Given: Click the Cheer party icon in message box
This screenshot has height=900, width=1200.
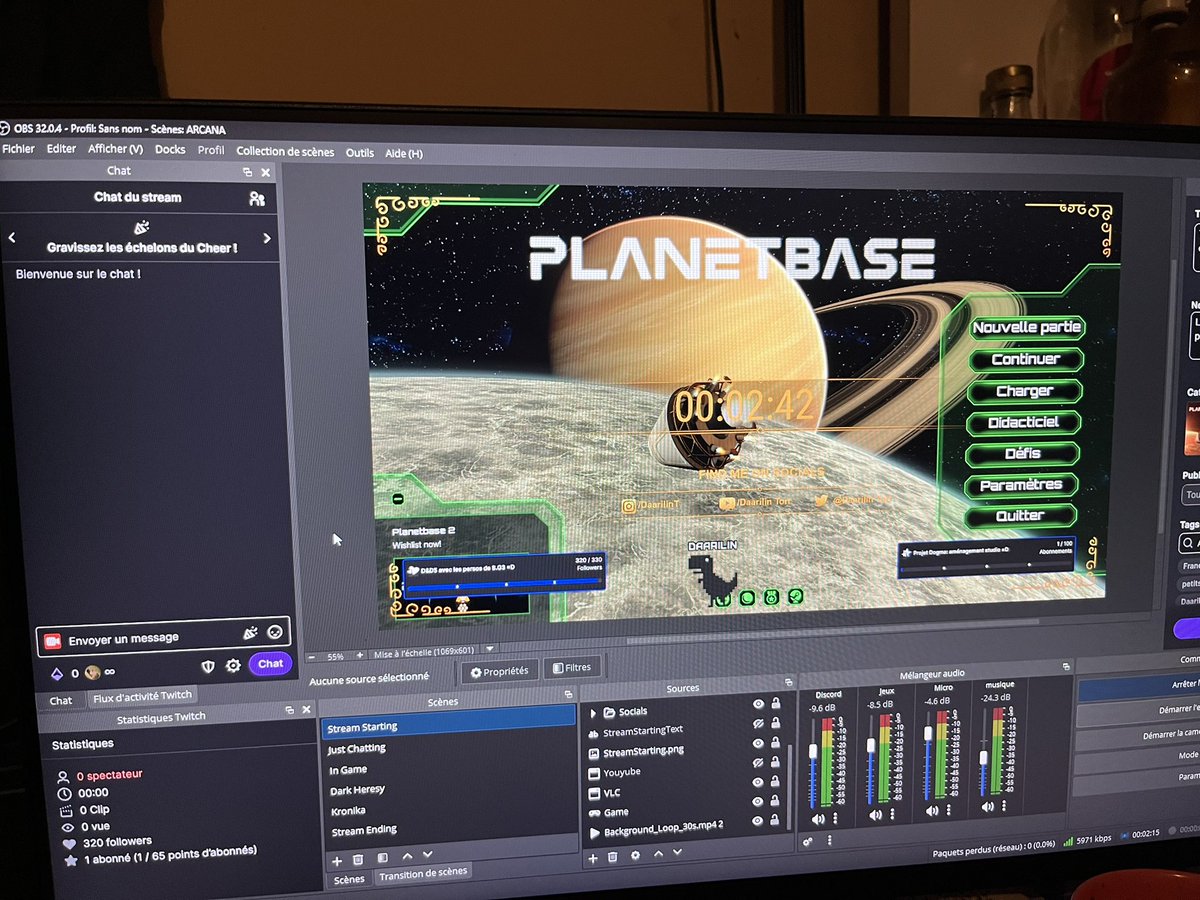Looking at the screenshot, I should pyautogui.click(x=250, y=634).
